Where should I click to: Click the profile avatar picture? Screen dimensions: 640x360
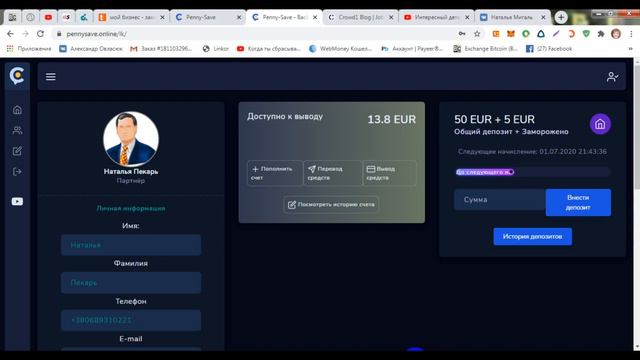pyautogui.click(x=131, y=139)
